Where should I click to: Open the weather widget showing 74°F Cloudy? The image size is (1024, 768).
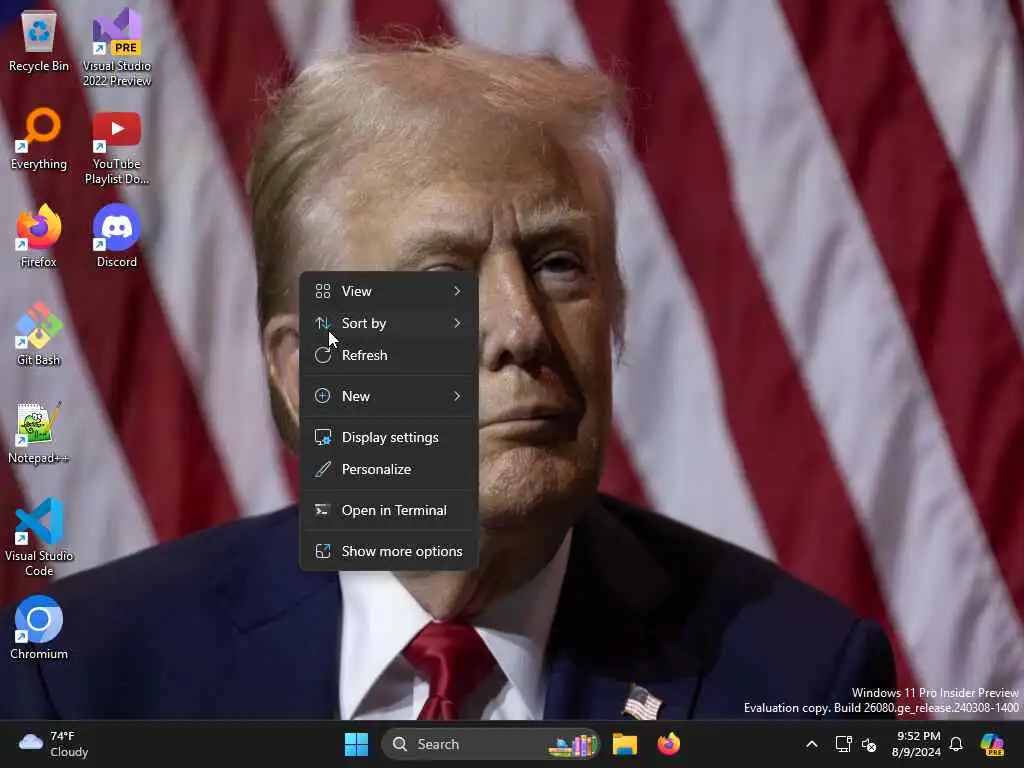tap(54, 744)
